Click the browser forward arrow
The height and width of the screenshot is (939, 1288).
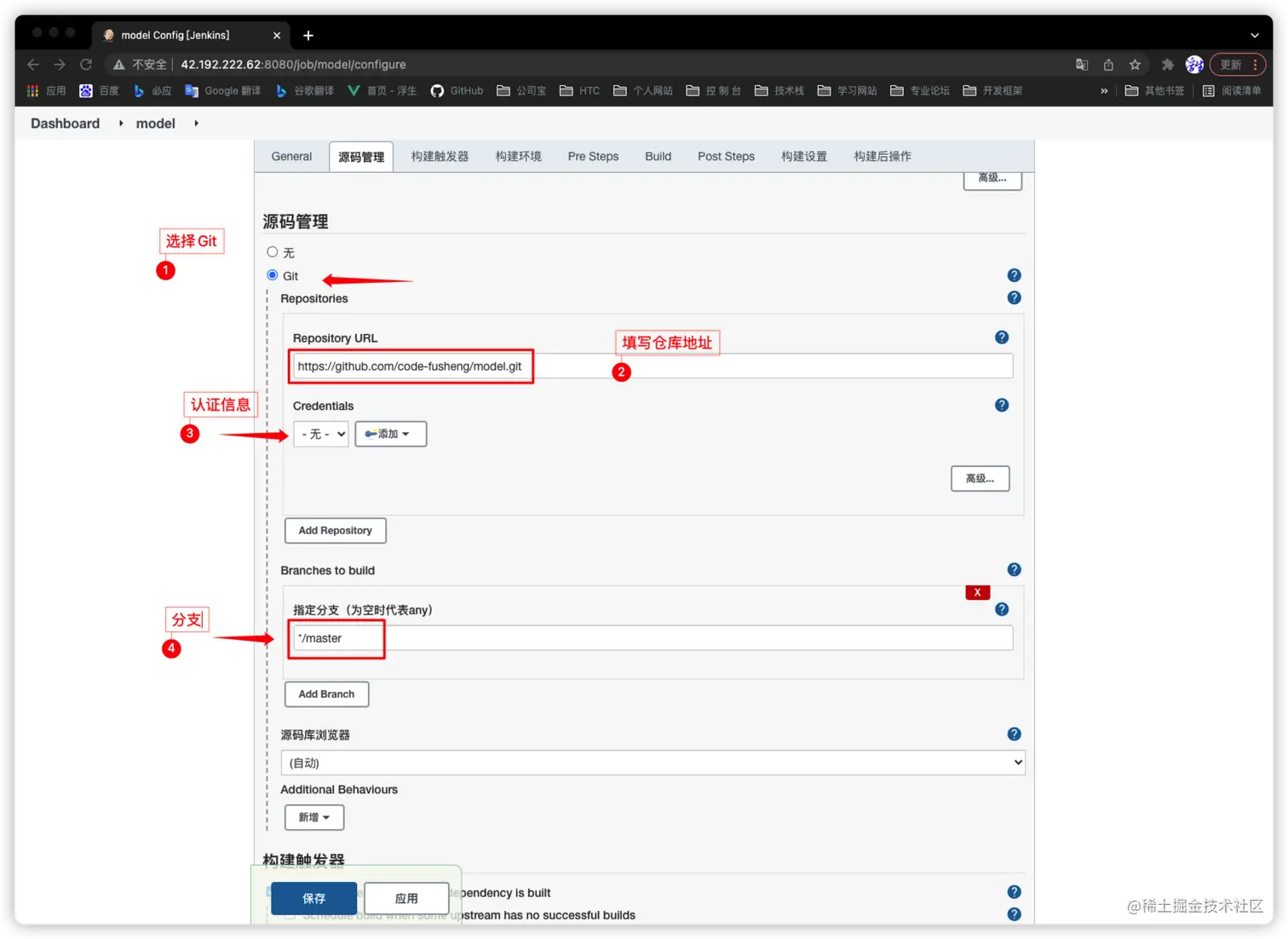[60, 65]
